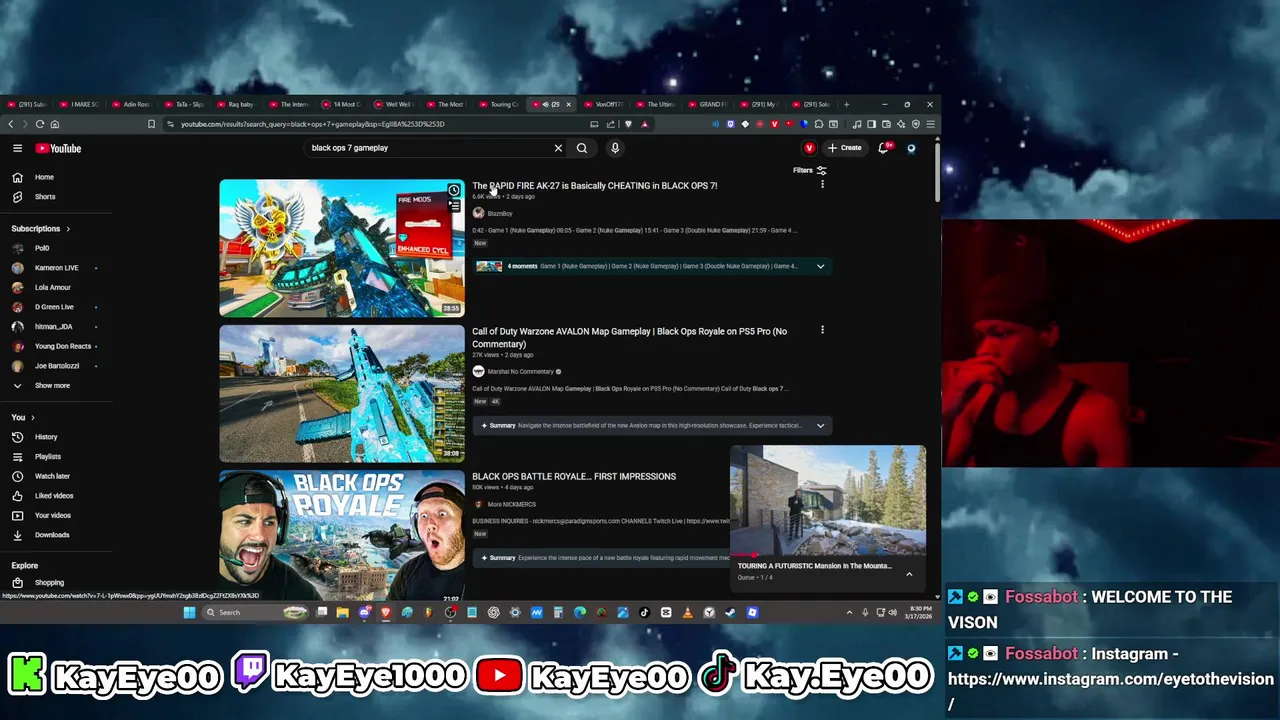Add RAPID FIRE video to queue

coord(454,206)
